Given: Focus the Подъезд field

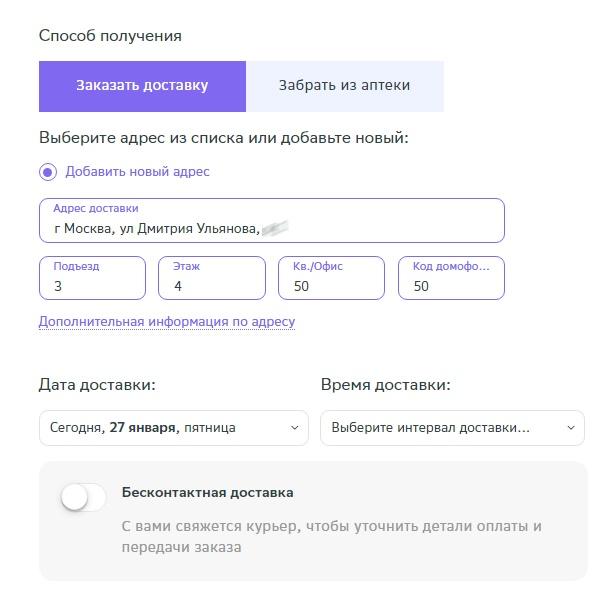Looking at the screenshot, I should click(x=93, y=278).
